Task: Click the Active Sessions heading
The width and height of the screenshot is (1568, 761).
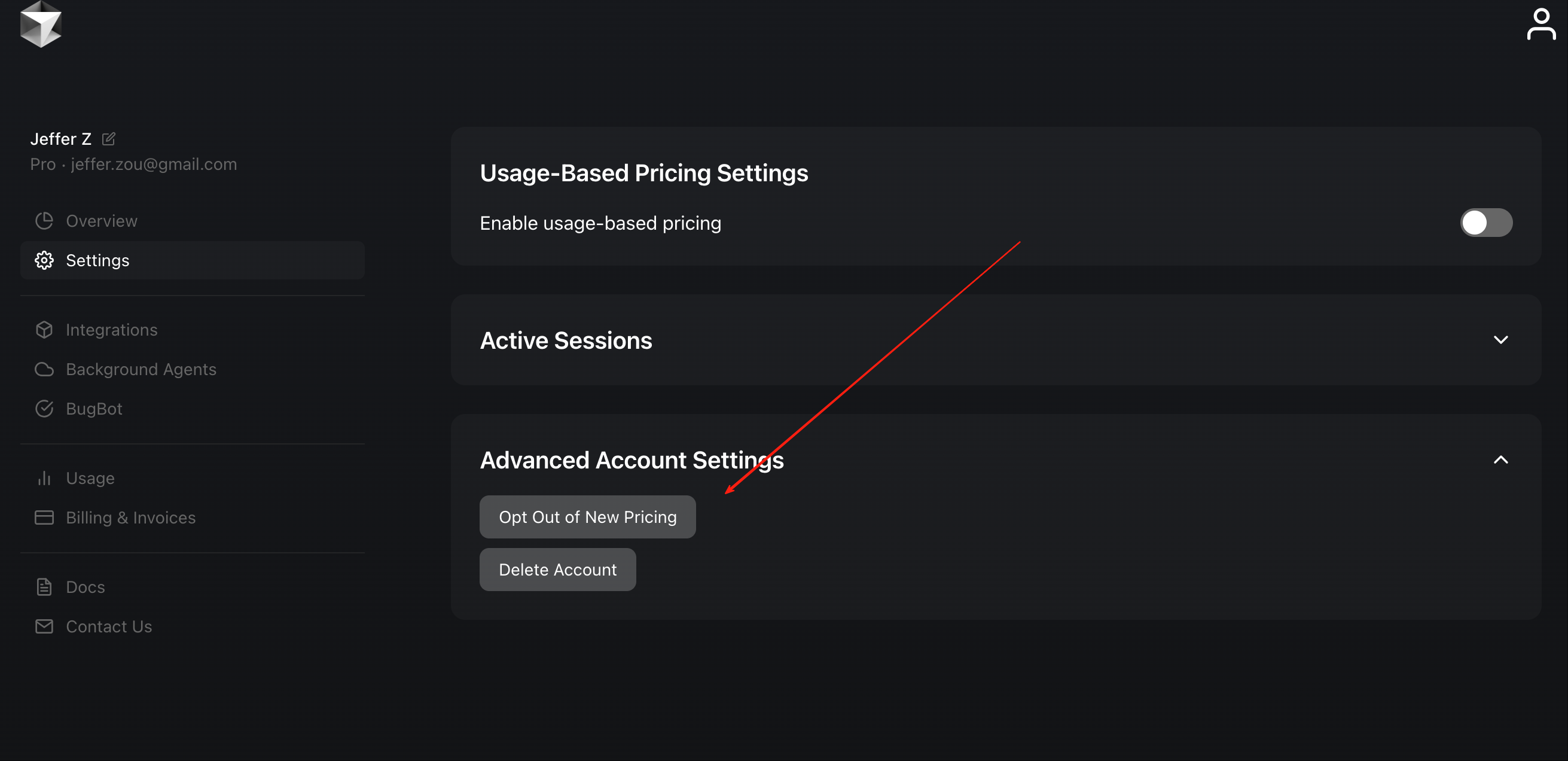Action: pos(566,340)
